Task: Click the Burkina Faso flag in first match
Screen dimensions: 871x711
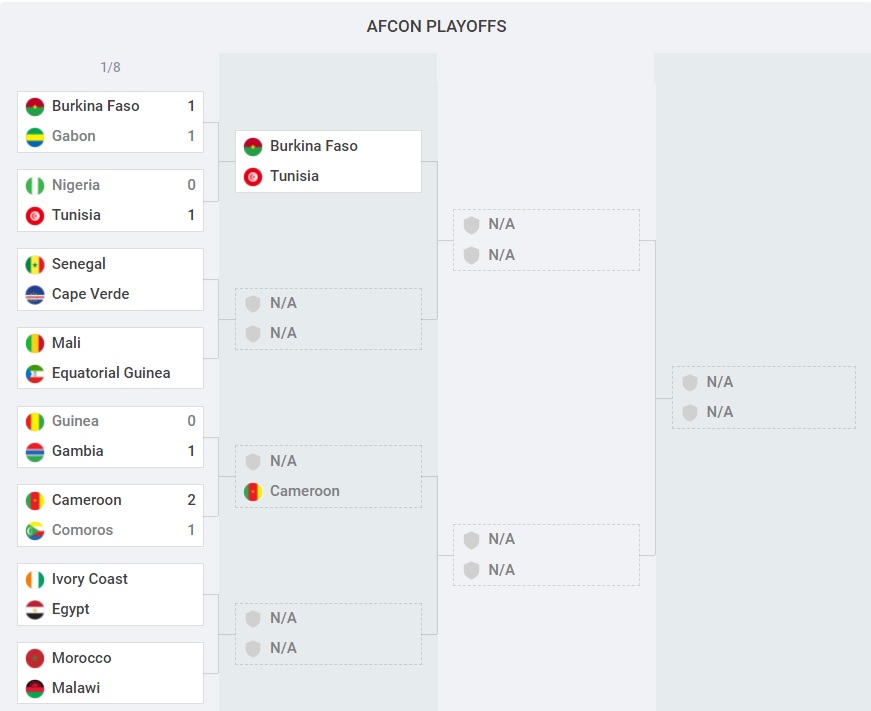Action: tap(35, 106)
